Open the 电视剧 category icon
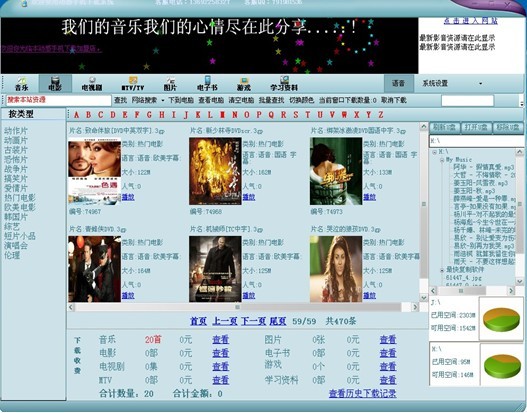This screenshot has width=527, height=413. (92, 84)
